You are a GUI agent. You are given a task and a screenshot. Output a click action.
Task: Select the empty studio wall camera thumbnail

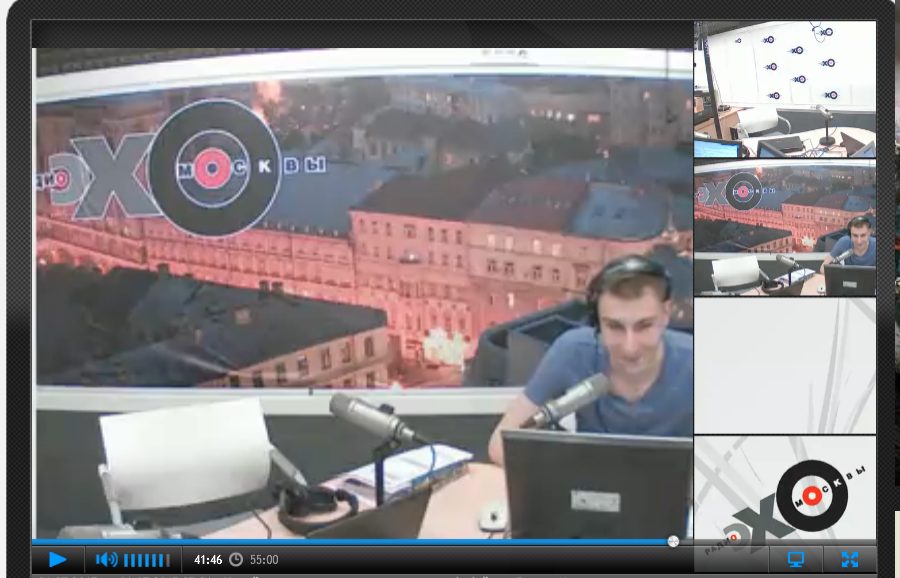click(x=785, y=90)
